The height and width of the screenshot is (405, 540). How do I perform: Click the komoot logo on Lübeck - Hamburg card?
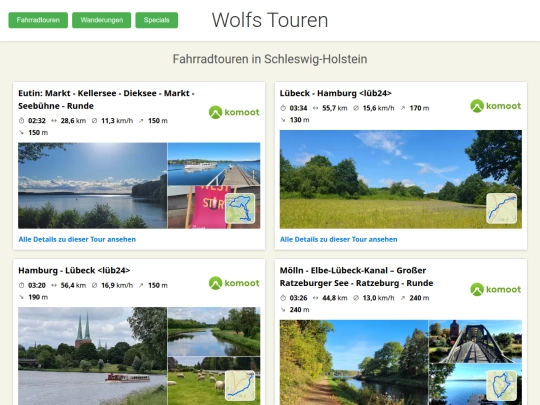coord(496,106)
